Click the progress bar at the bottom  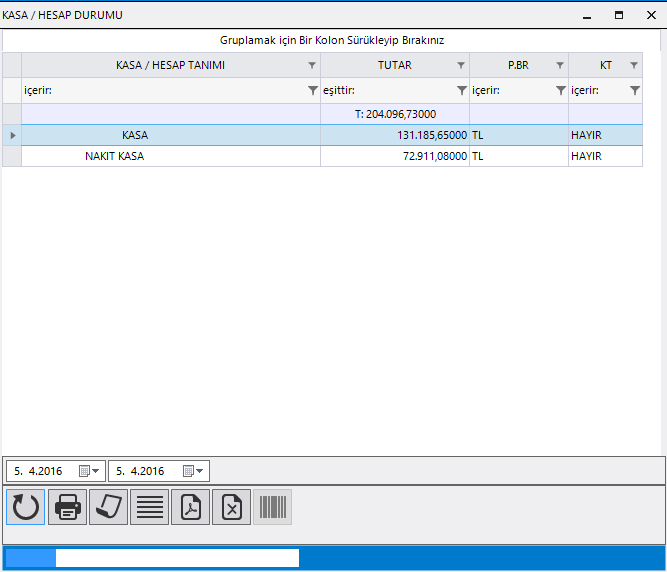click(176, 558)
